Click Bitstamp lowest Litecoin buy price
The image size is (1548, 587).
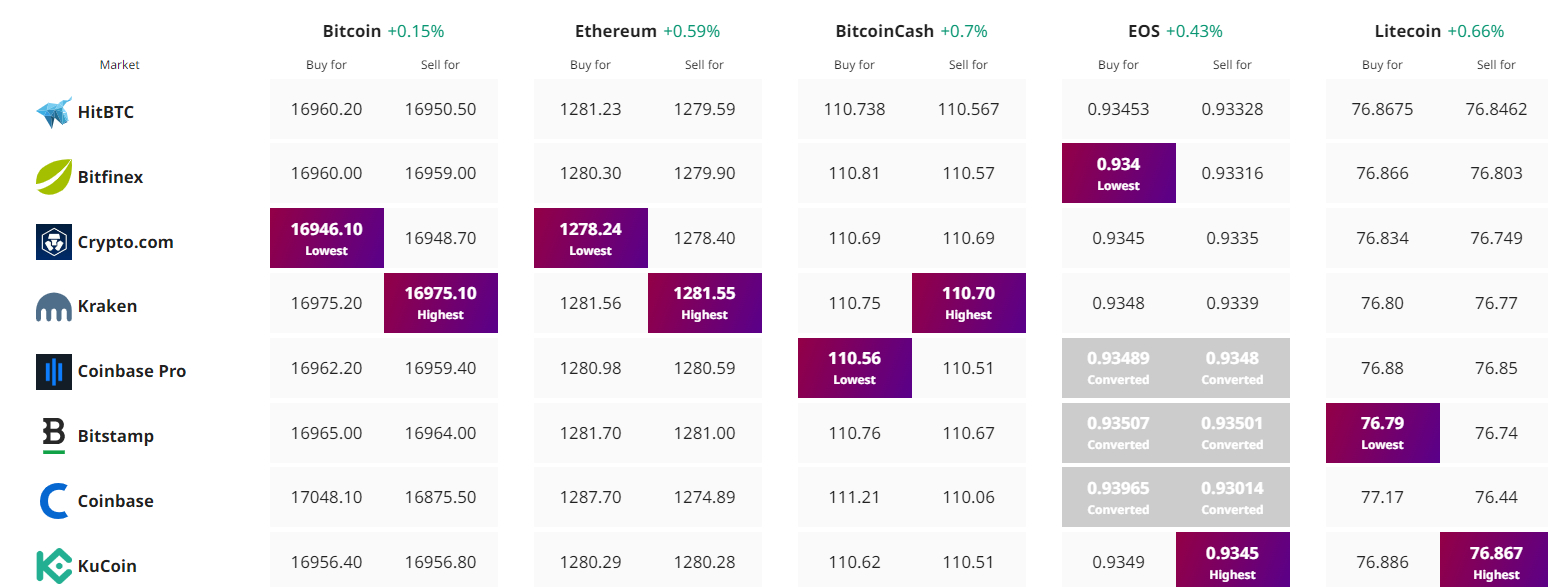click(1383, 433)
